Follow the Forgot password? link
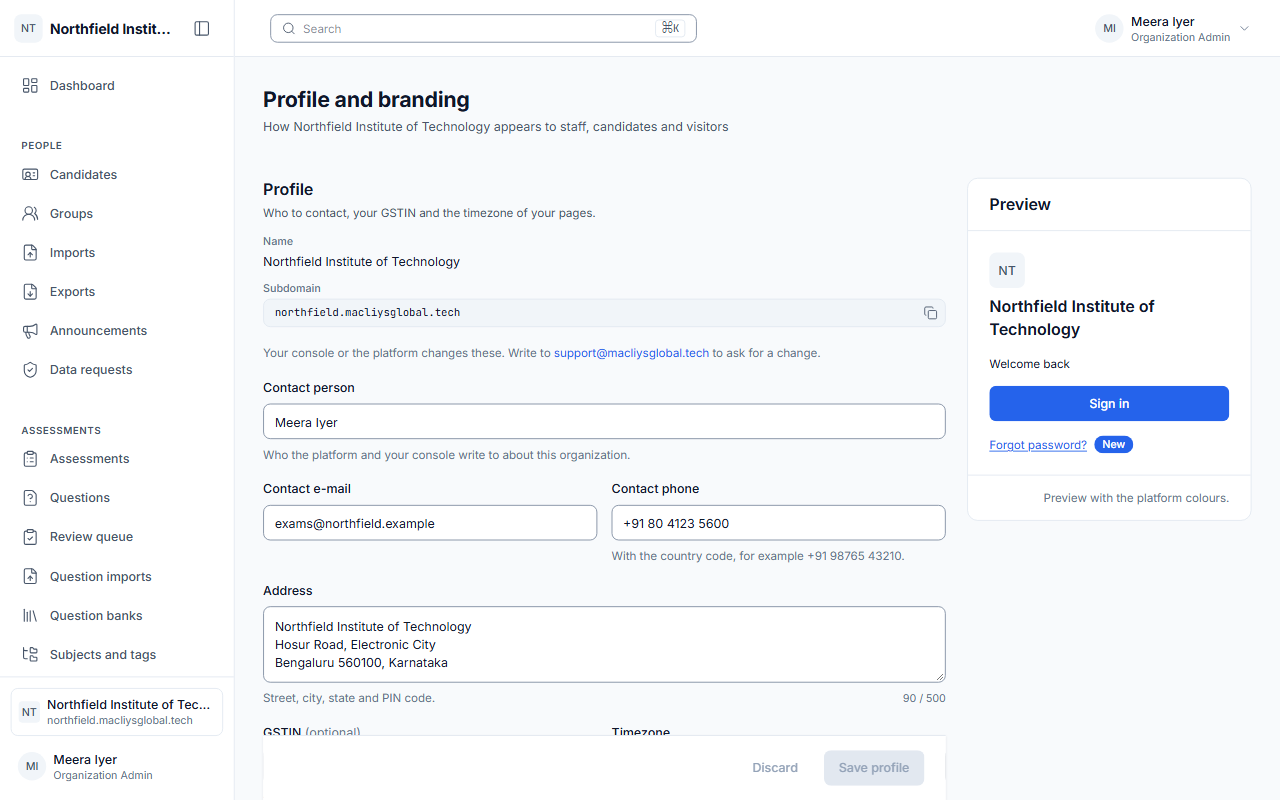 pos(1038,445)
